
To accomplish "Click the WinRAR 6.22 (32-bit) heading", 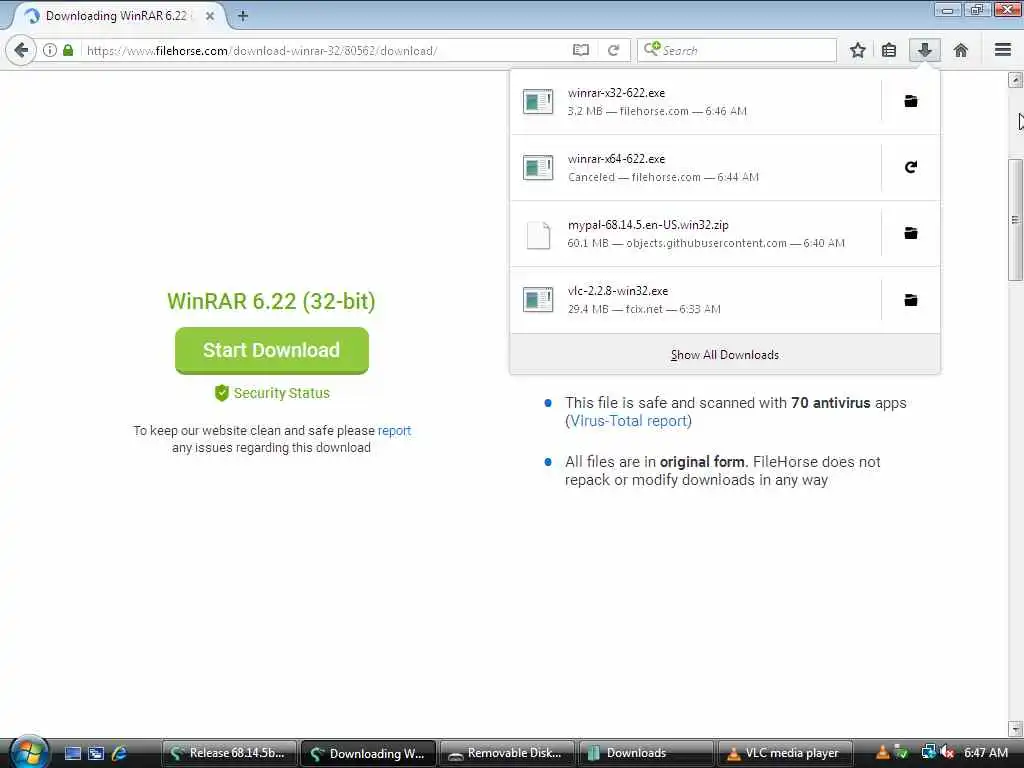I will coord(271,301).
